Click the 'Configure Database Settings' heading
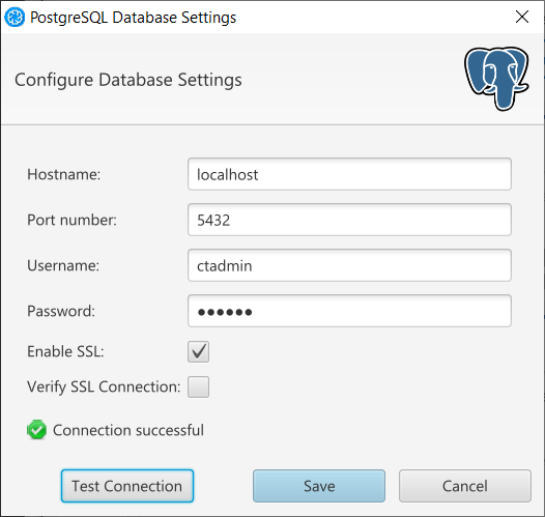The height and width of the screenshot is (517, 545). coord(128,80)
